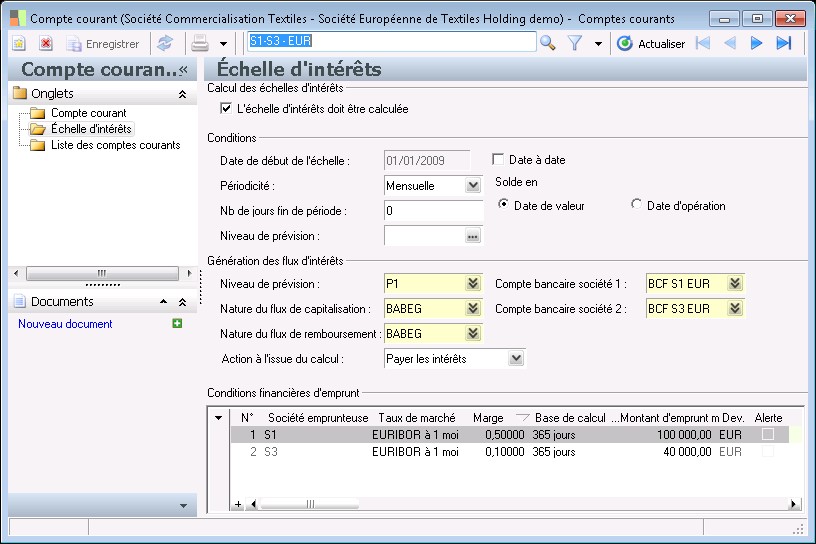This screenshot has width=816, height=544.
Task: Open the Compte bancaire société 1 dropdown
Action: pos(734,283)
